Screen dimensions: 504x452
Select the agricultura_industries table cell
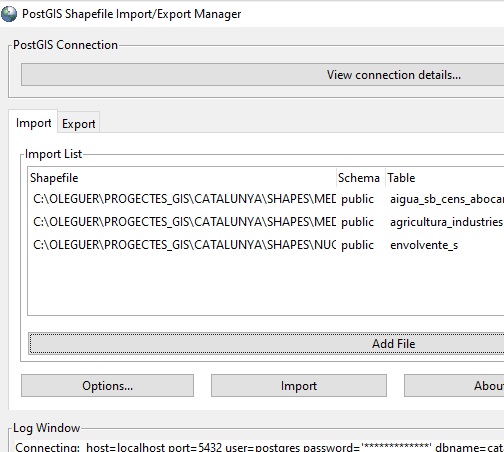click(x=446, y=222)
